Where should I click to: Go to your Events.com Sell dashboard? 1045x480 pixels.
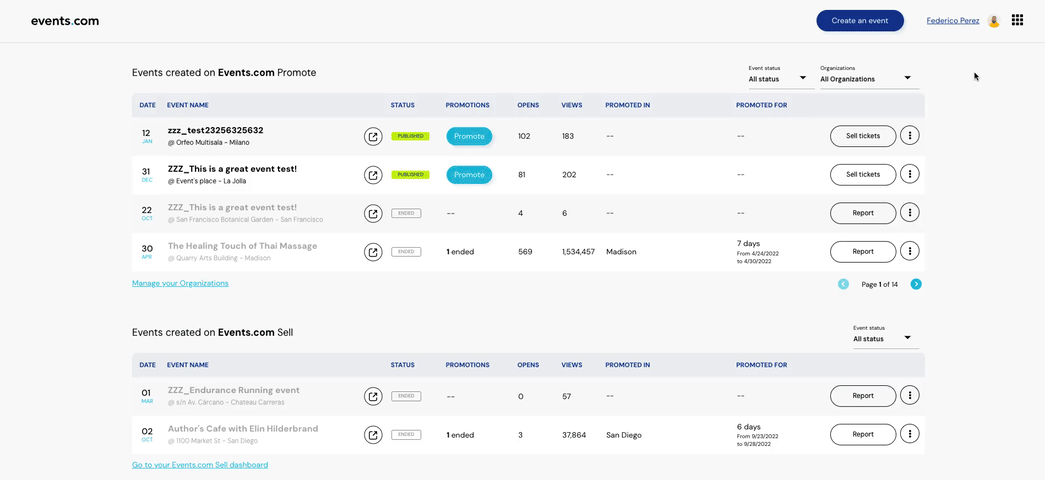[x=200, y=465]
